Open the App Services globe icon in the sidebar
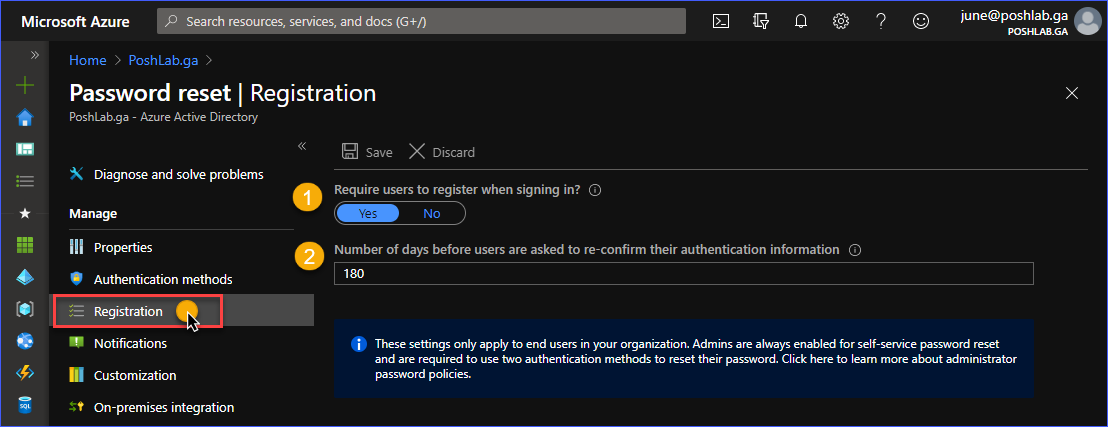 25,341
